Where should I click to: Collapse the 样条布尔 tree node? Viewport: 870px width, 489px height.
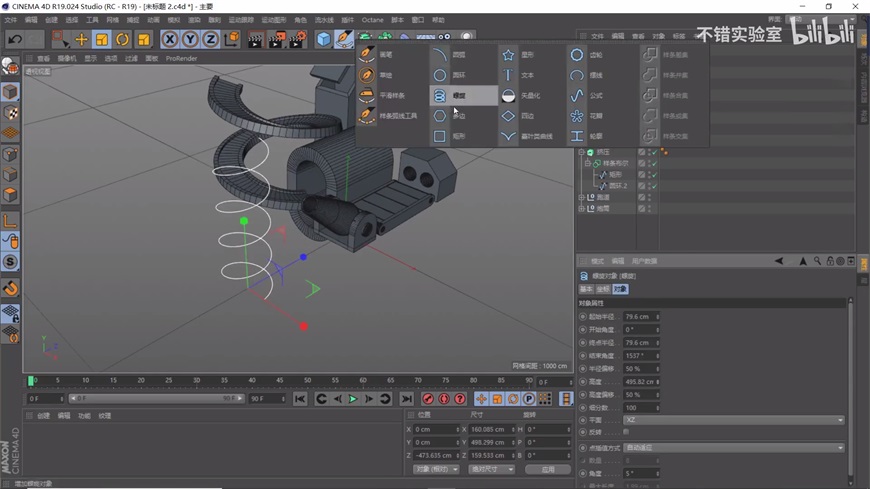pyautogui.click(x=587, y=163)
